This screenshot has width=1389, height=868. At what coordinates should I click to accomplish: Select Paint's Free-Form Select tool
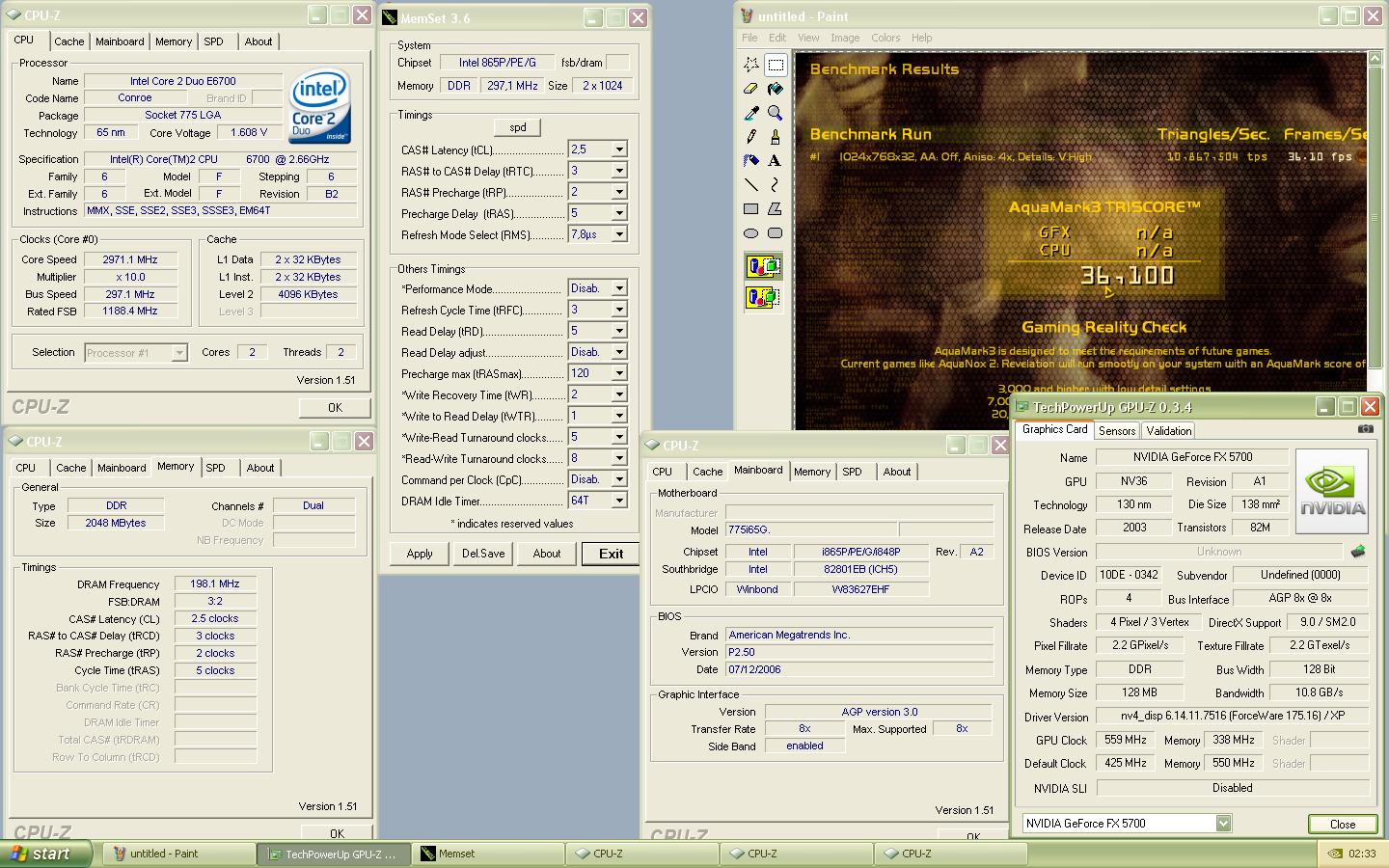pyautogui.click(x=751, y=65)
